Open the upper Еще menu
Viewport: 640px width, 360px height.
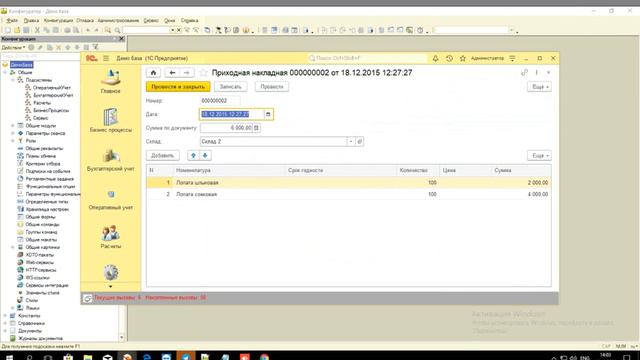[540, 87]
